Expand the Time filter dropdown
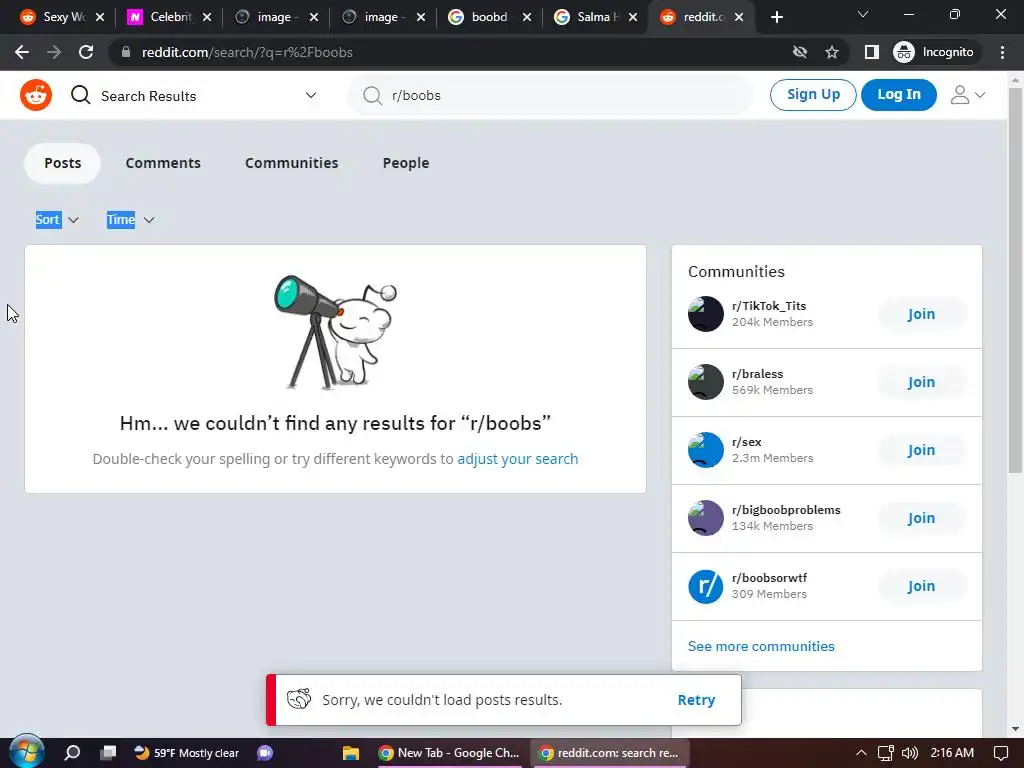 click(x=130, y=219)
